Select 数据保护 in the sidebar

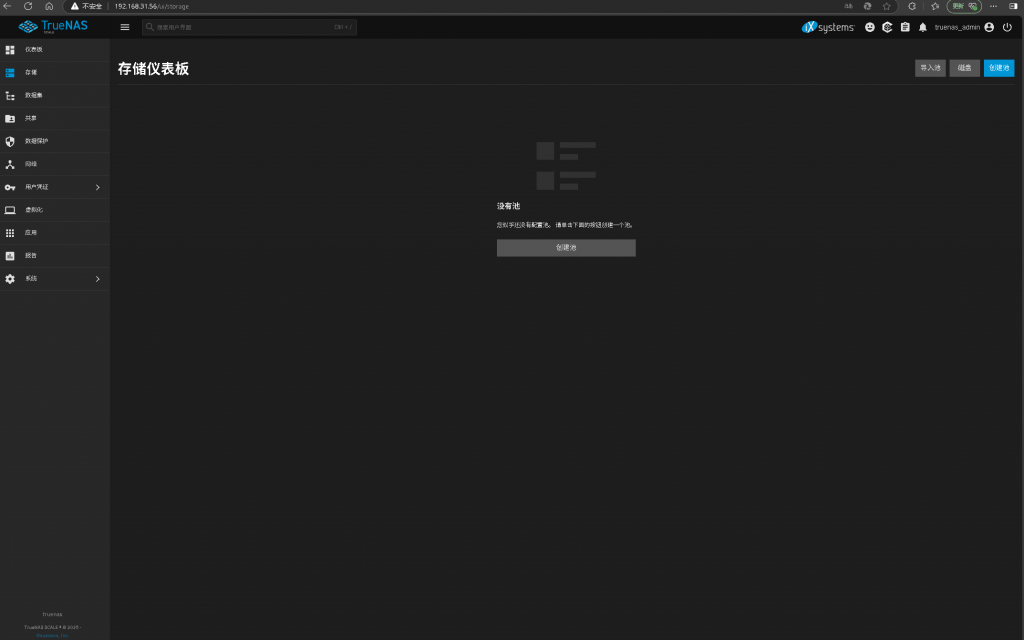coord(36,141)
